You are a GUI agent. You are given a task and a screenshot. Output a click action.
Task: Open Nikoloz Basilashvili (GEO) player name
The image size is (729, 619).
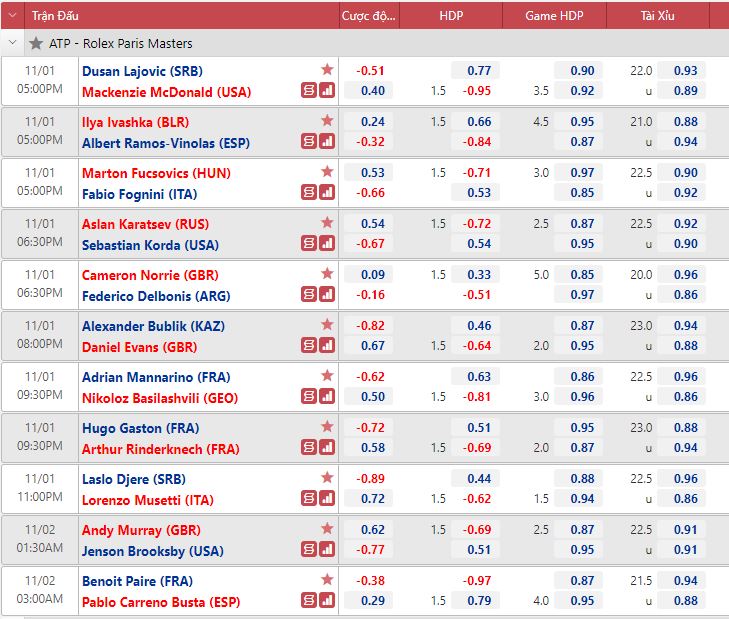pyautogui.click(x=160, y=398)
